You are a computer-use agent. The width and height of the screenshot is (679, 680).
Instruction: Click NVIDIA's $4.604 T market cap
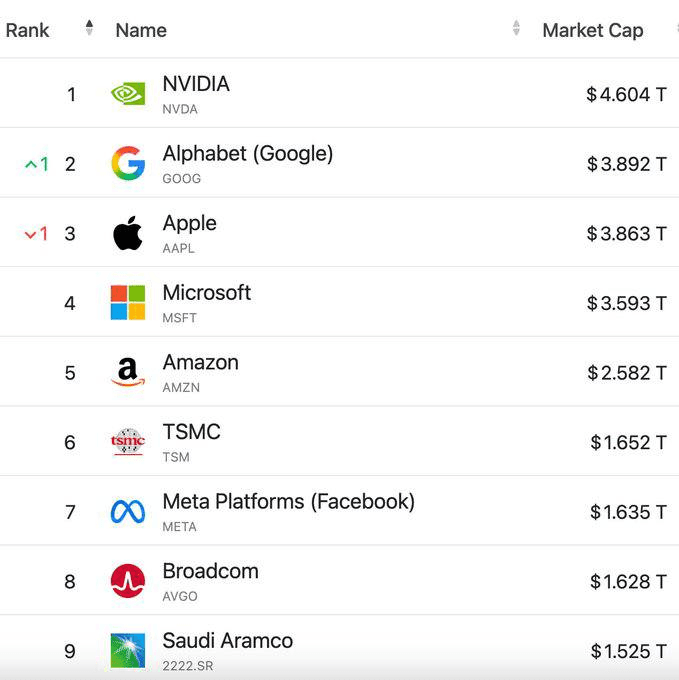(x=626, y=95)
